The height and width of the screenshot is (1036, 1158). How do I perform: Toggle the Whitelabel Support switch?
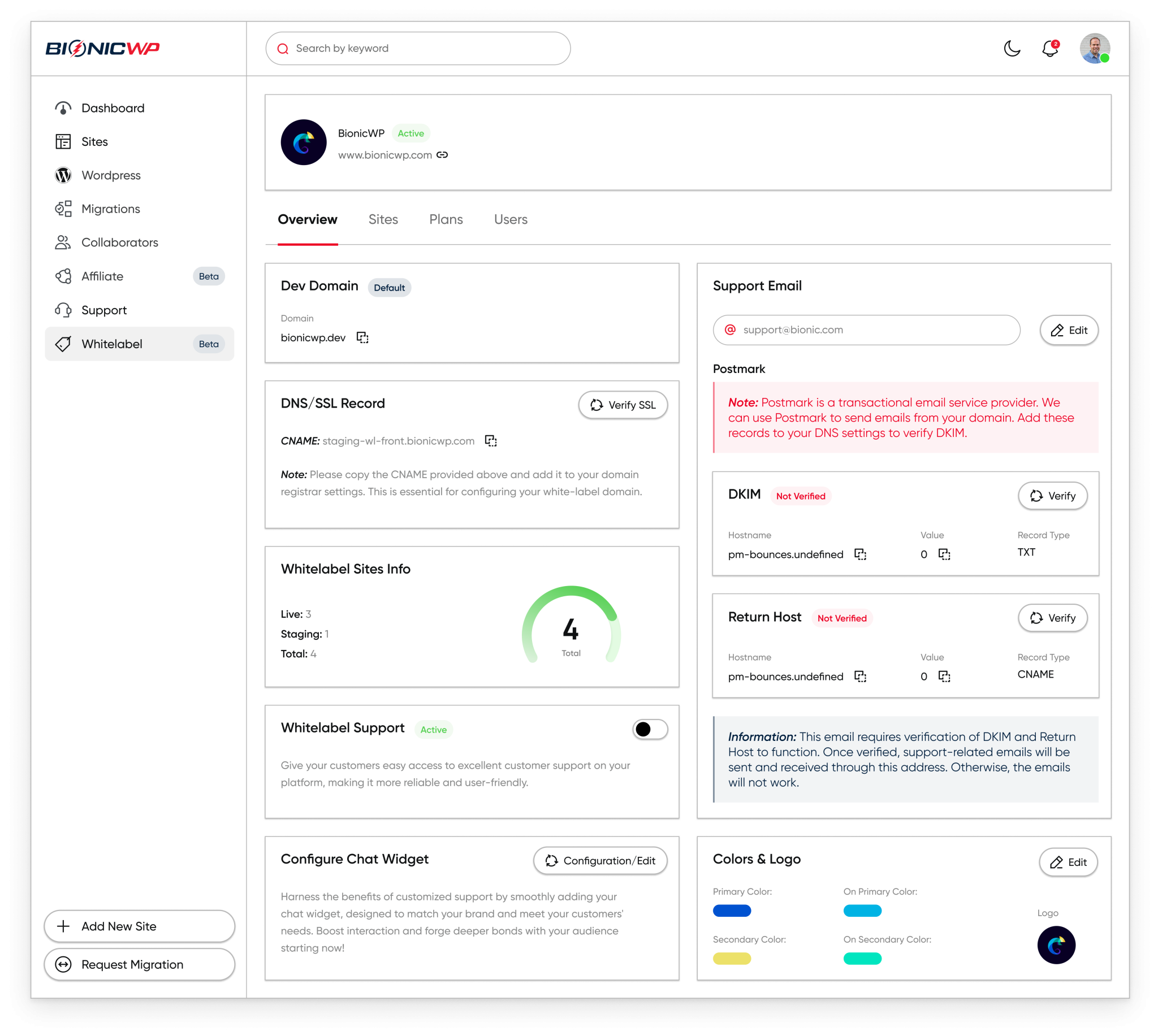click(x=649, y=729)
